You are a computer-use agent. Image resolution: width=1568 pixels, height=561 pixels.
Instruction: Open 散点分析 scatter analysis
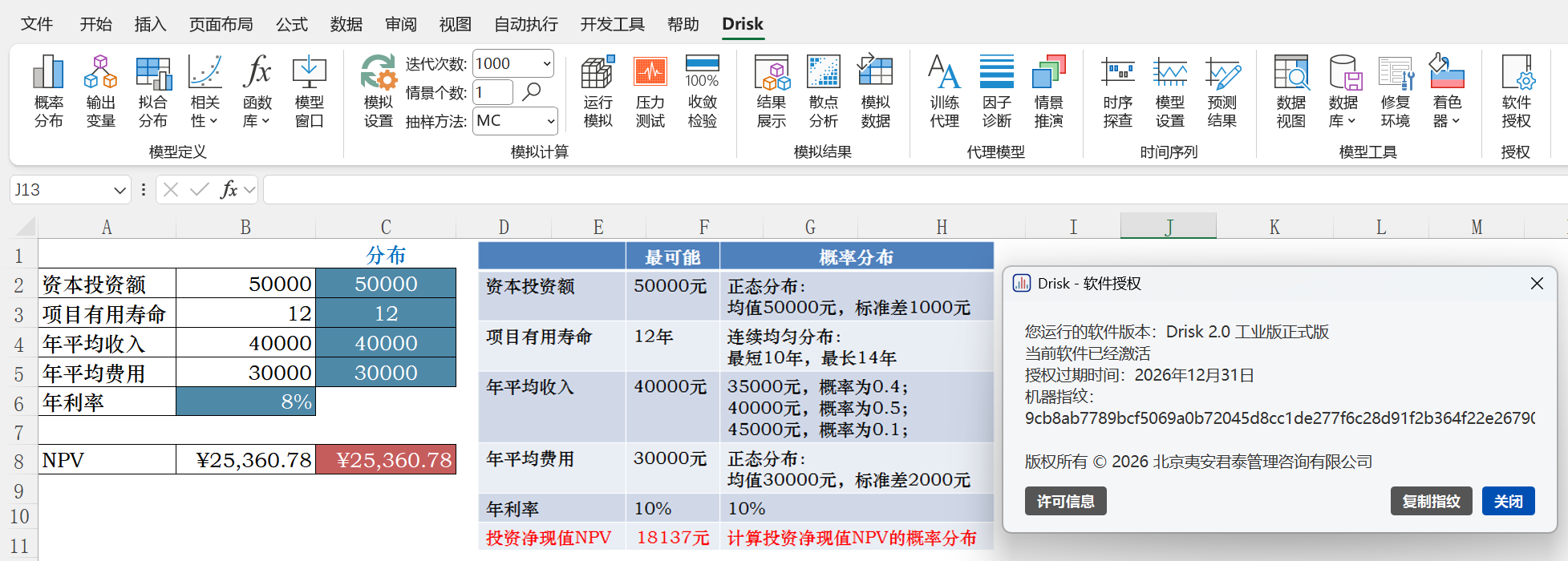(823, 91)
